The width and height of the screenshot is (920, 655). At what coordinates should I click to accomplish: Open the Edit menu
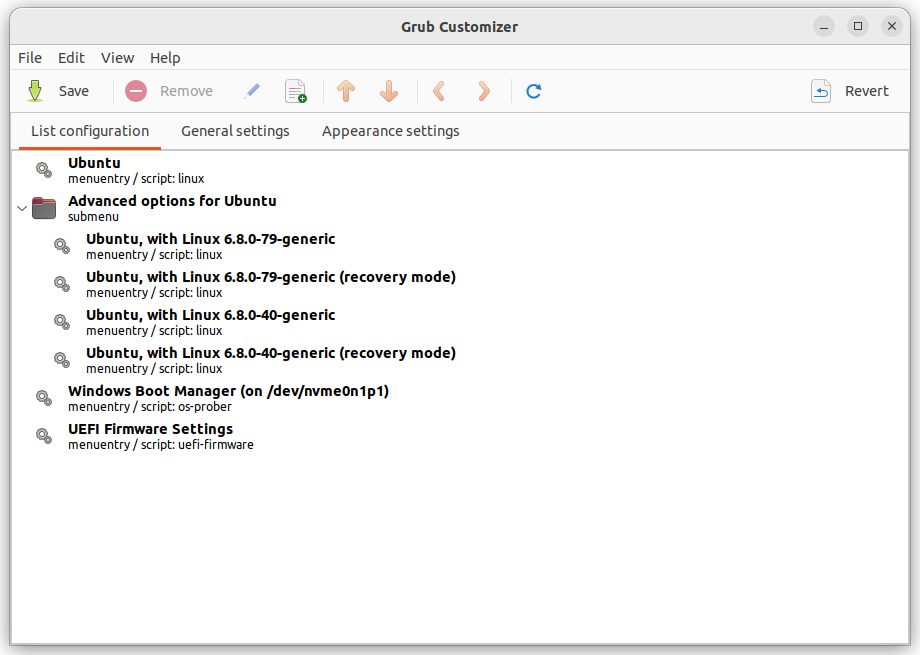(x=71, y=58)
